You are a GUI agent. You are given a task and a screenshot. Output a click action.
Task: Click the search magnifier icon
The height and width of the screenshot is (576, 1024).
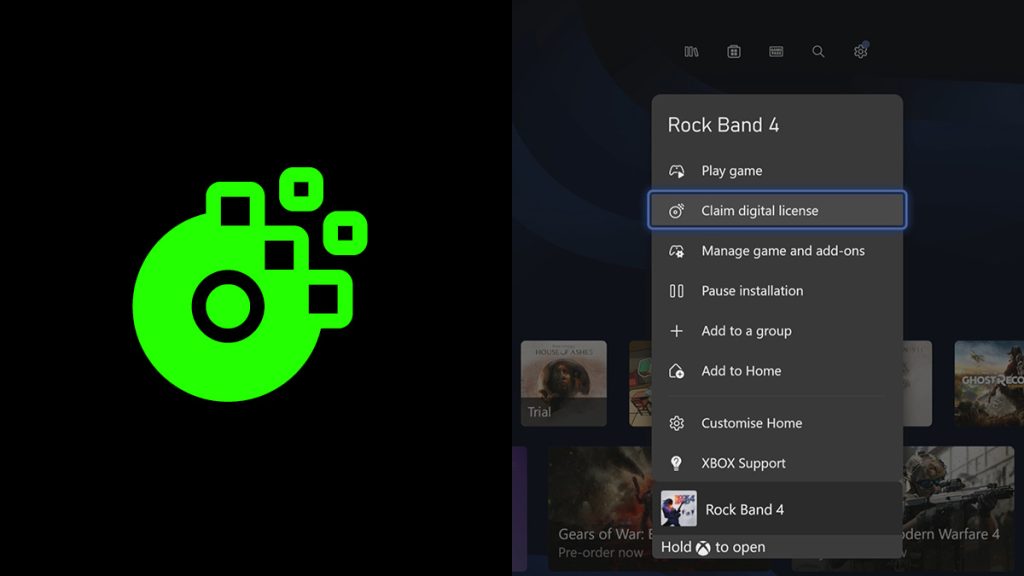coord(818,52)
